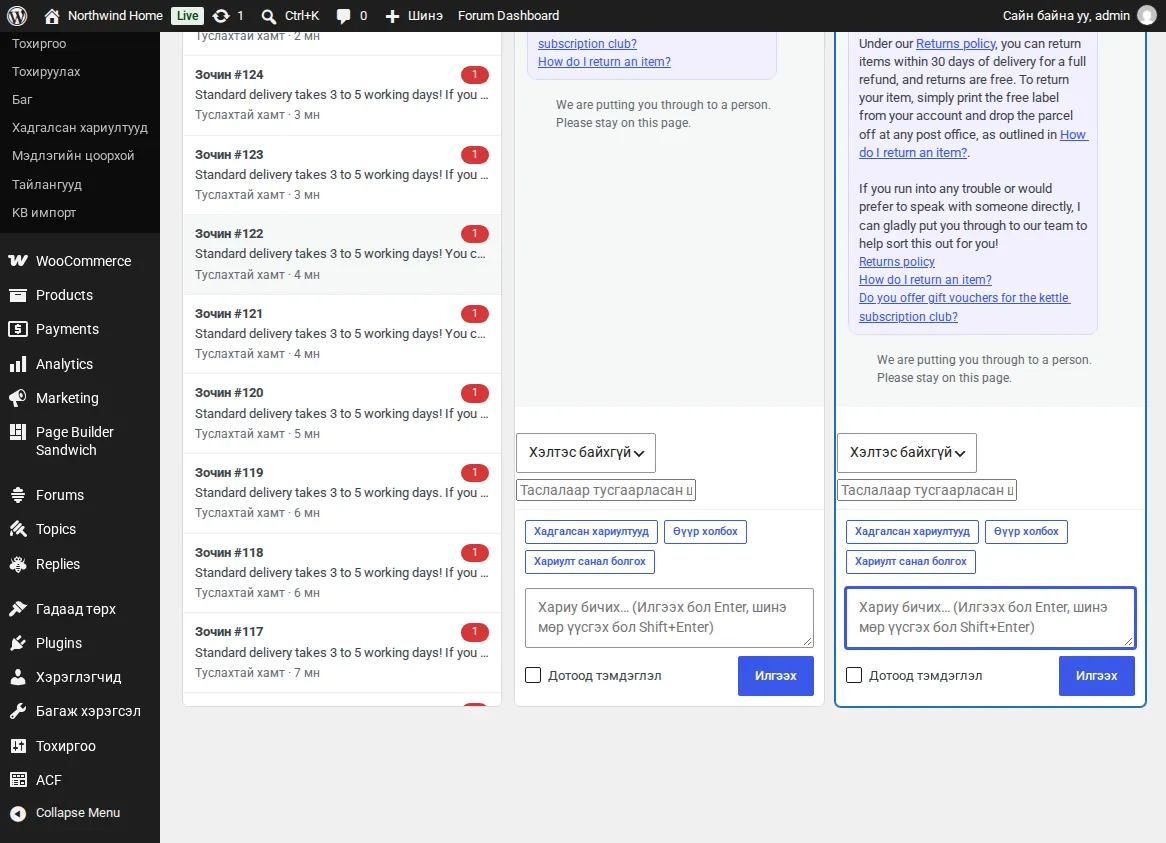
Task: Open the Мэдлэгийн цоорхой submenu item
Action: pos(73,155)
